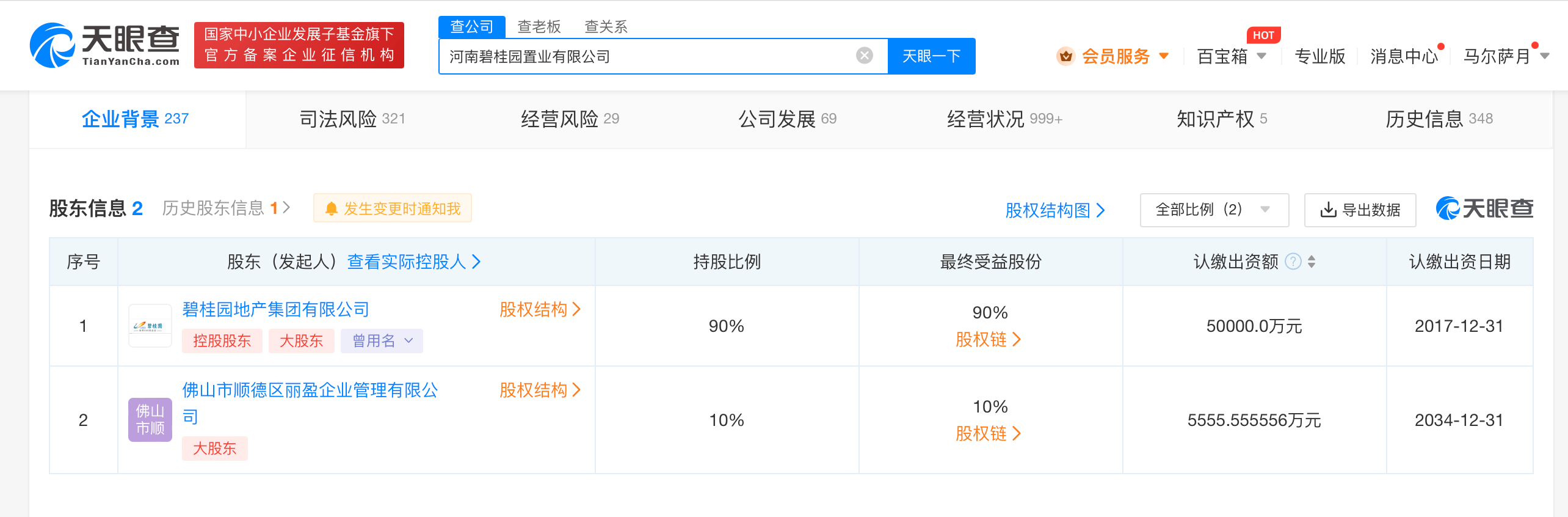Open 股权结构图 link
The height and width of the screenshot is (517, 1568).
1054,210
